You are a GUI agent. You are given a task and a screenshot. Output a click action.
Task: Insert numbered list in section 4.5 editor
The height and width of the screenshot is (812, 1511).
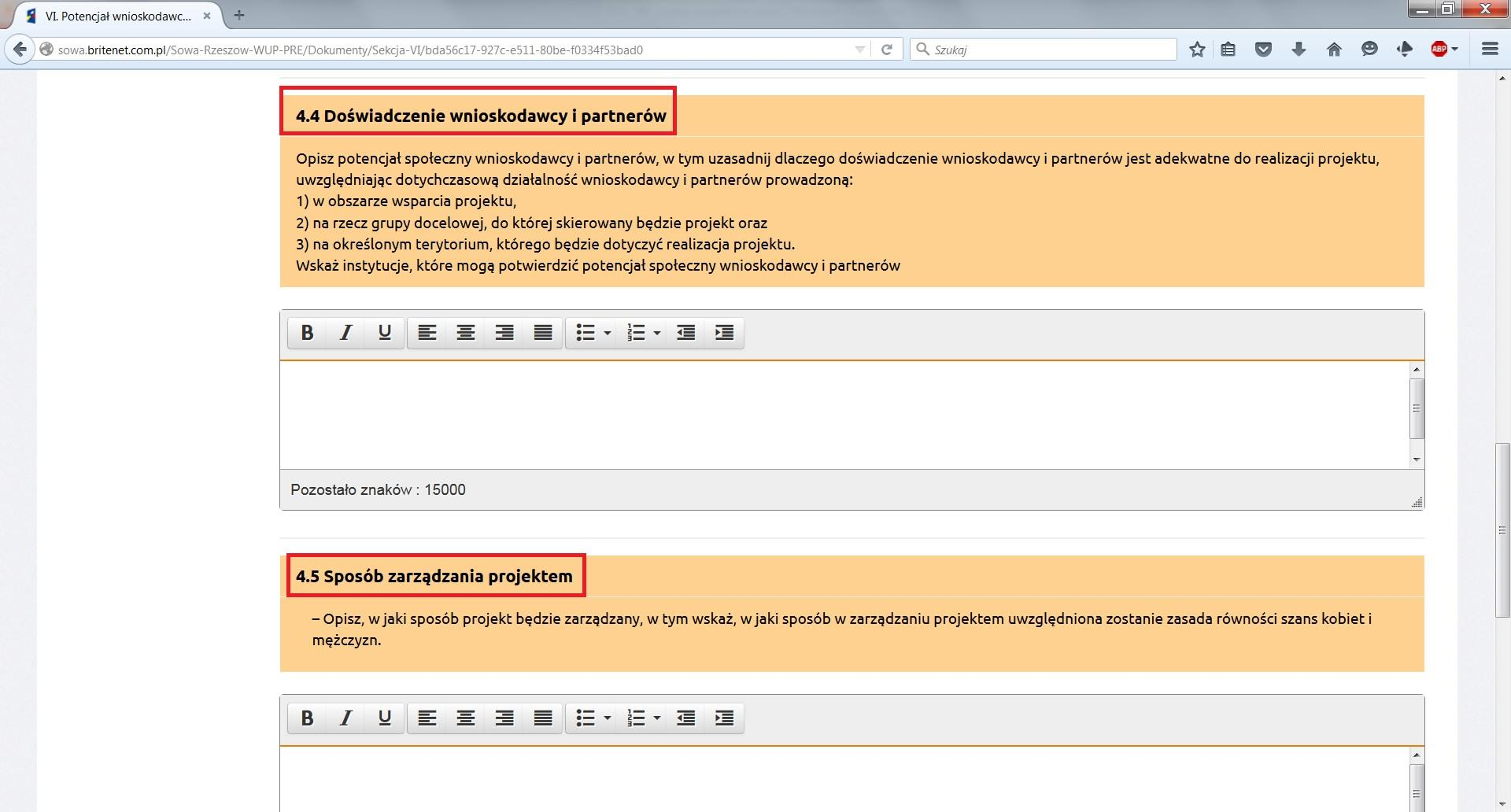(x=635, y=718)
